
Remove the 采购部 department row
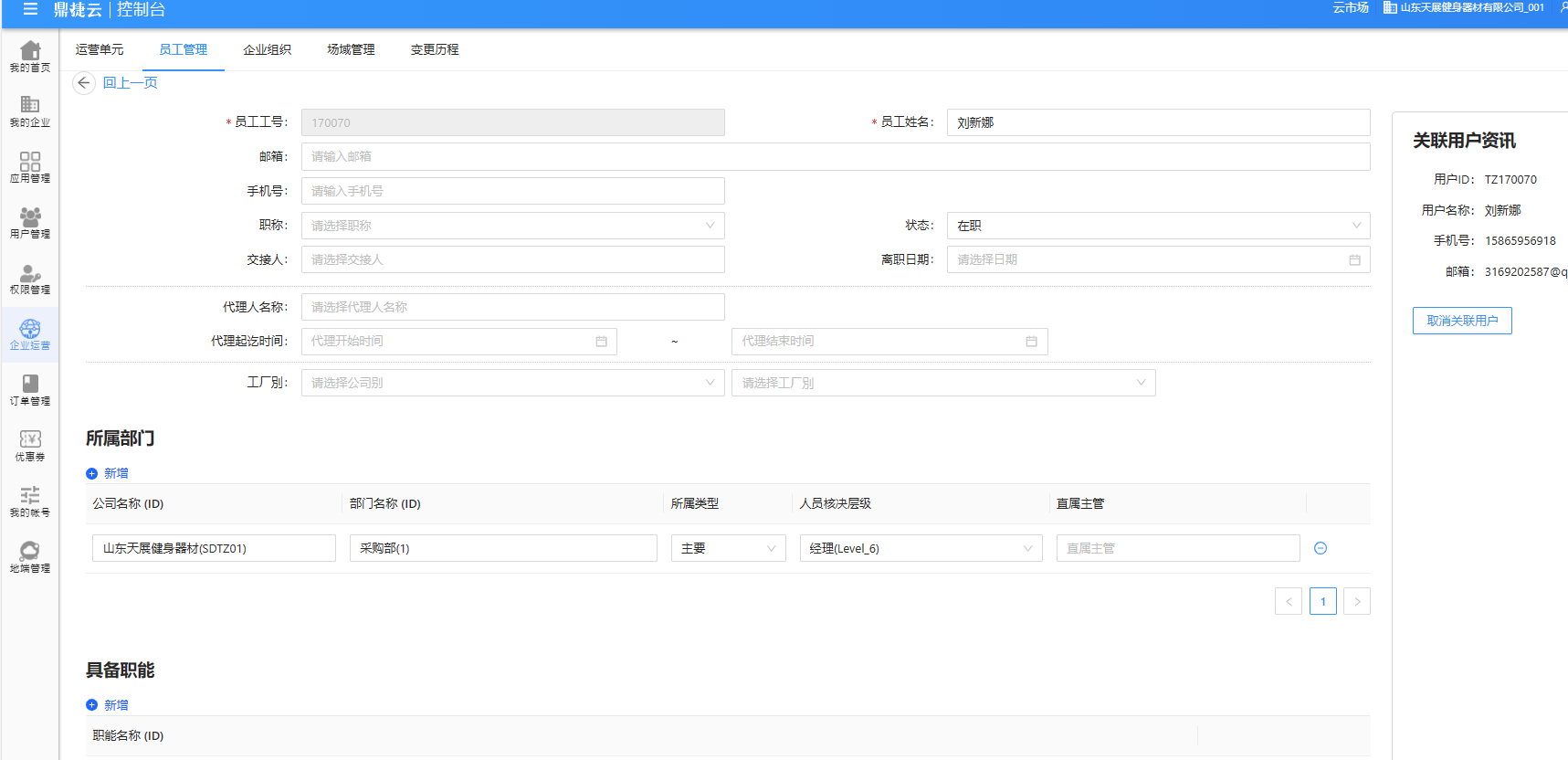(1321, 548)
